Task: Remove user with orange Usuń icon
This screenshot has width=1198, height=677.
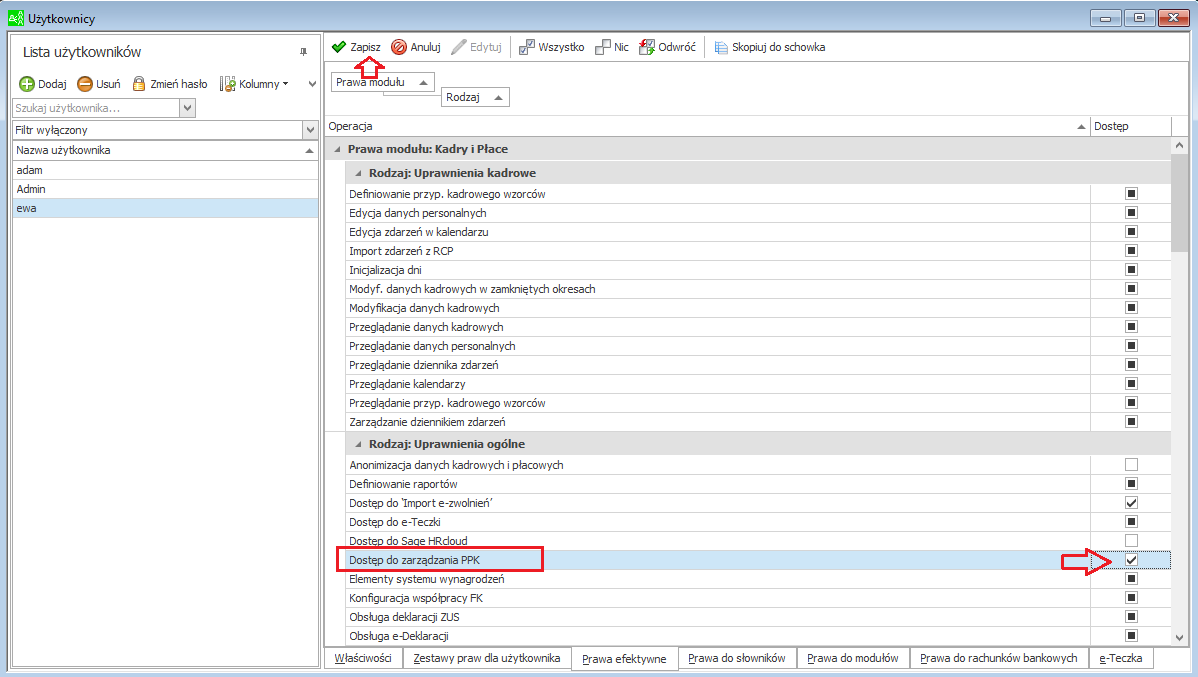Action: 85,84
